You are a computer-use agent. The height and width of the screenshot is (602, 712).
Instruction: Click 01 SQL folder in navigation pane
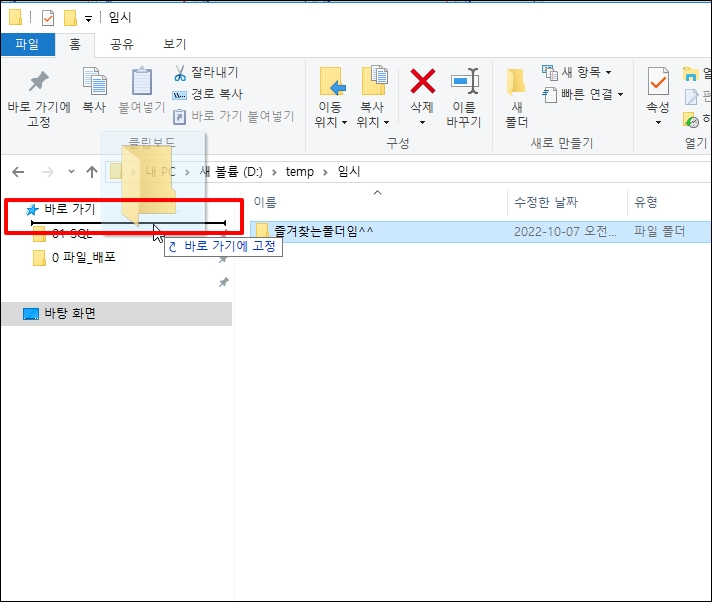(x=72, y=234)
